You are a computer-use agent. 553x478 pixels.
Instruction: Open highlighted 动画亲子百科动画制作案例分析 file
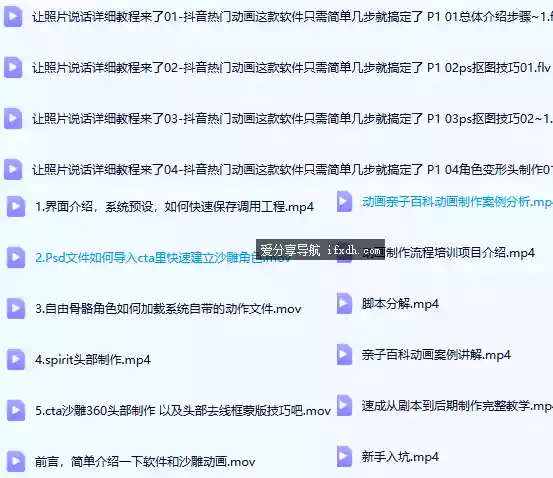click(x=457, y=202)
